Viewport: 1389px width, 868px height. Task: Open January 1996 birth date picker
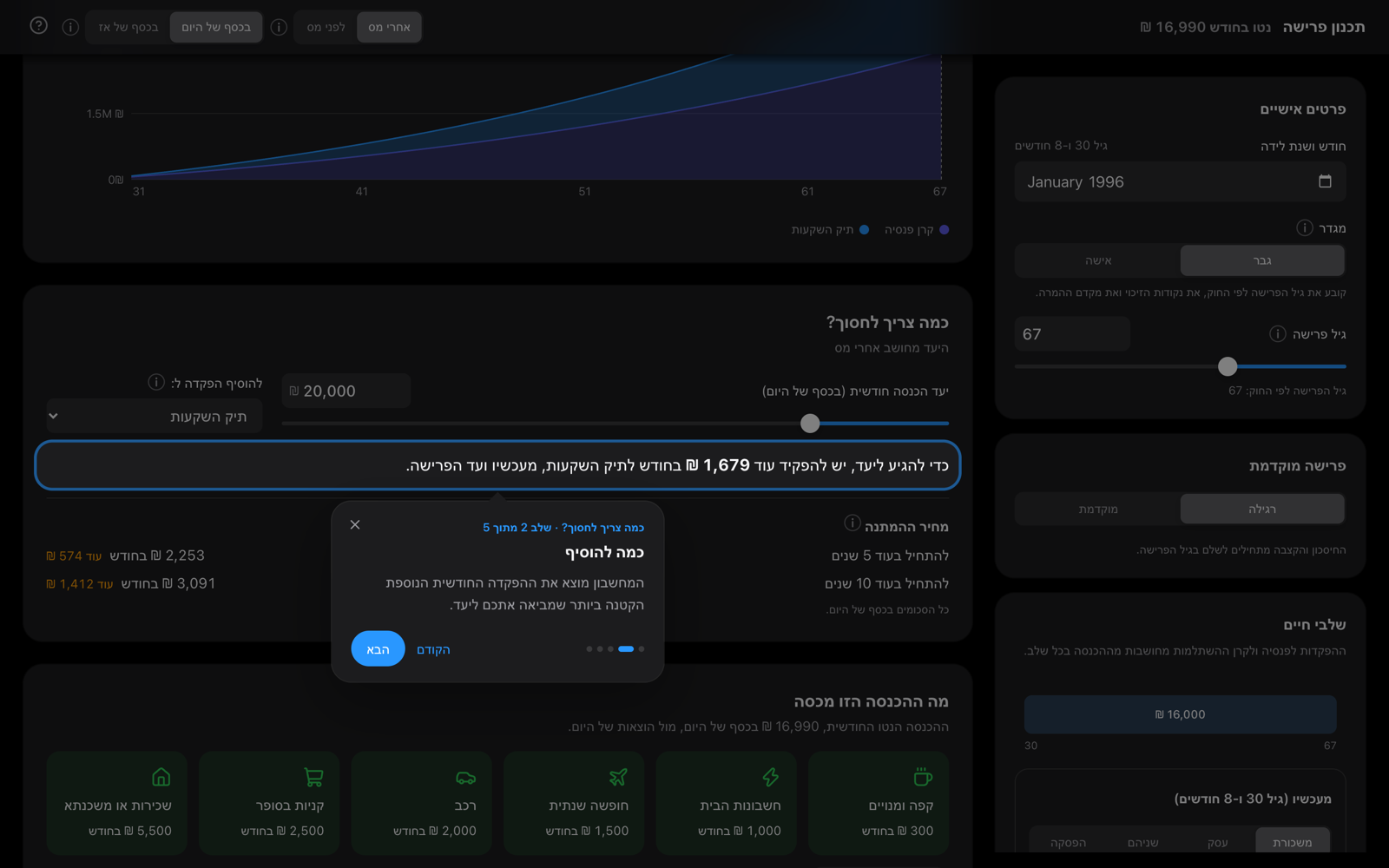pos(1180,181)
